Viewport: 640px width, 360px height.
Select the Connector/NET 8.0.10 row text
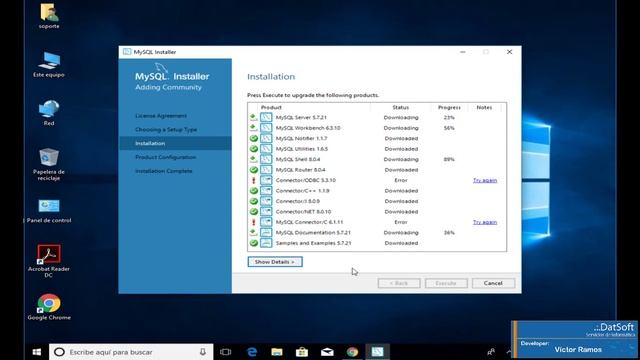(303, 211)
